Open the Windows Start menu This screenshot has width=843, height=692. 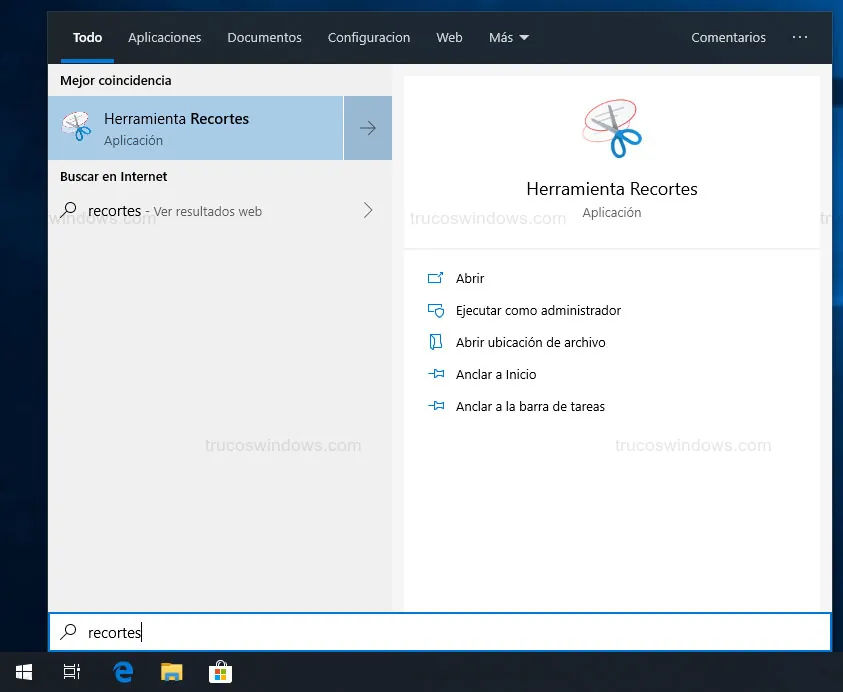tap(23, 673)
